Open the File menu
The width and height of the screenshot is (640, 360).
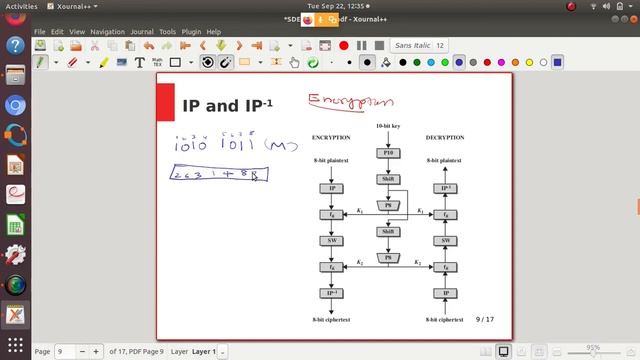[40, 31]
